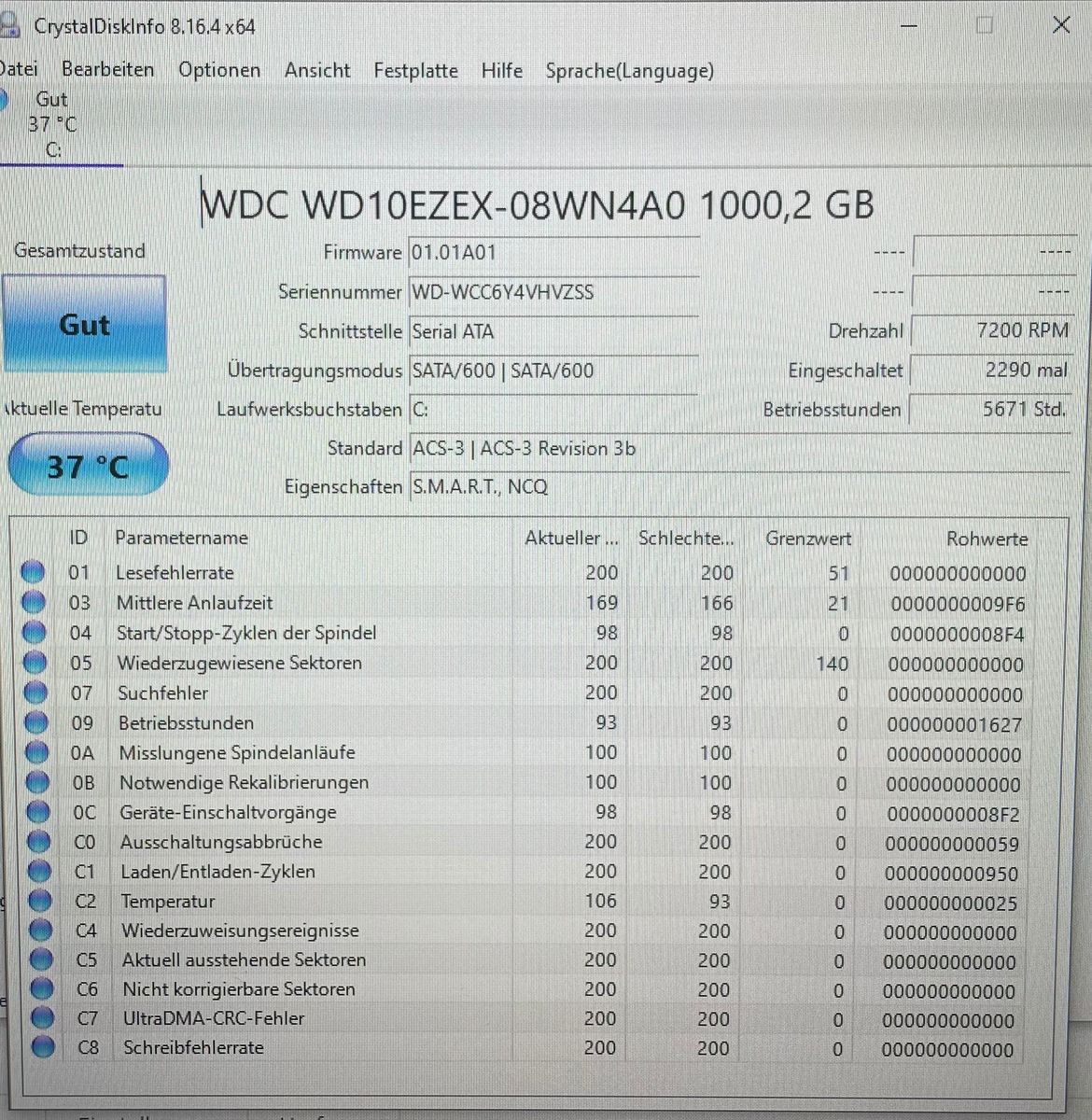Click raw value 0000000008F4

tap(957, 635)
